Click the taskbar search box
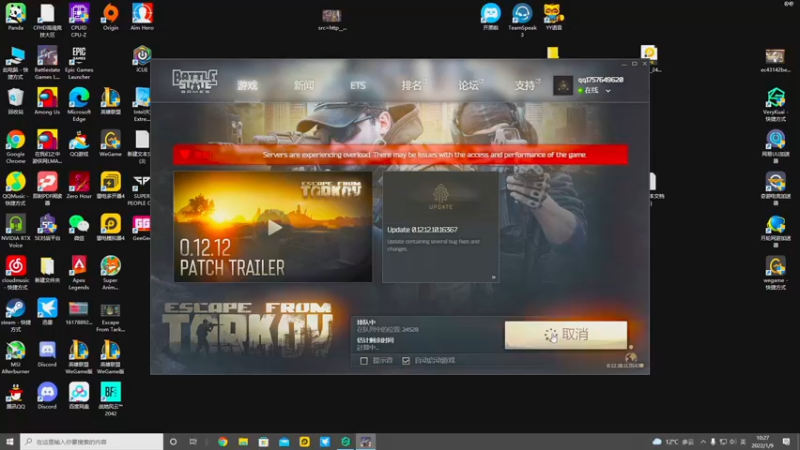The height and width of the screenshot is (450, 800). tap(92, 442)
